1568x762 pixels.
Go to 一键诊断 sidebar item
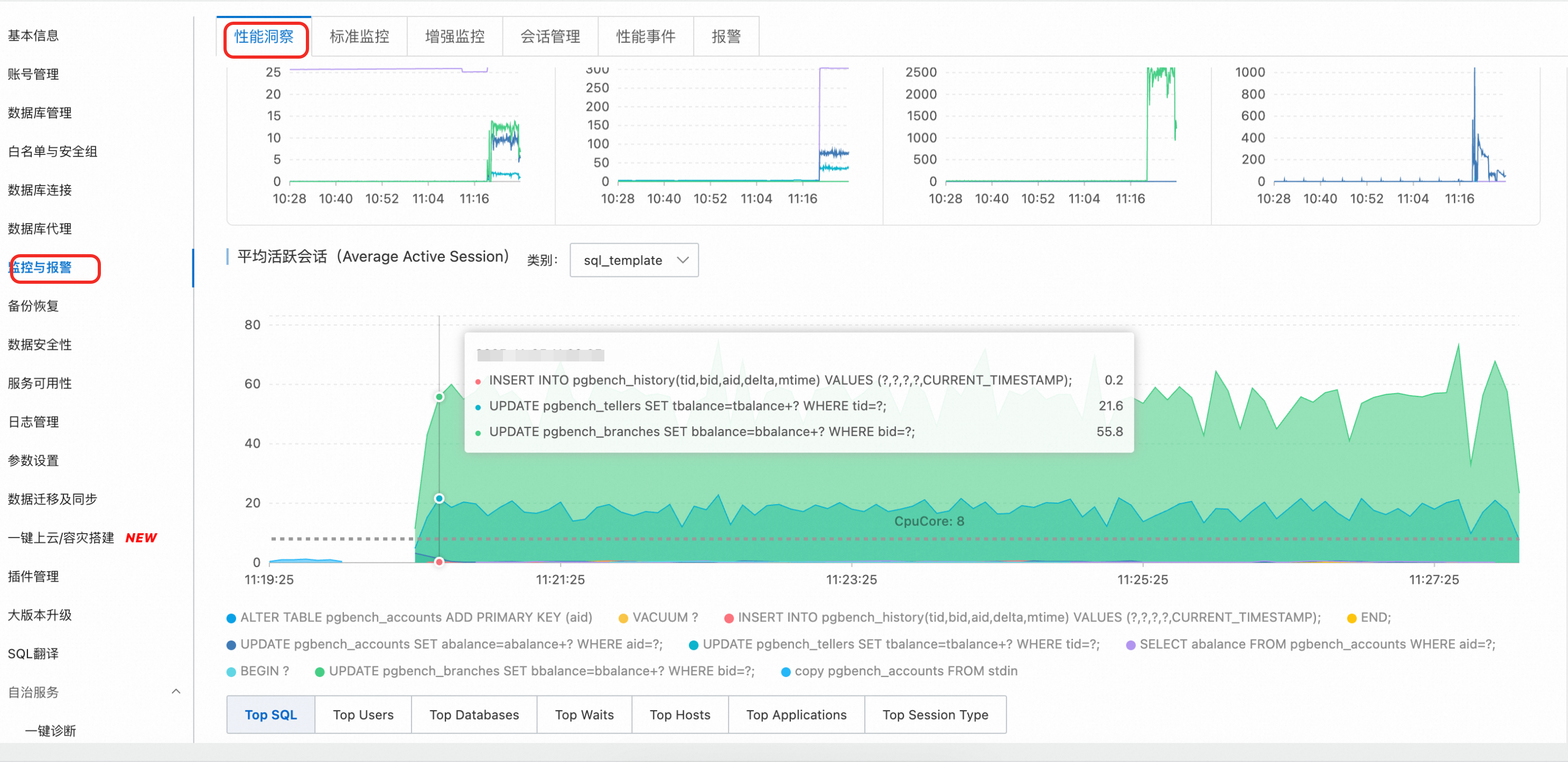tap(51, 730)
